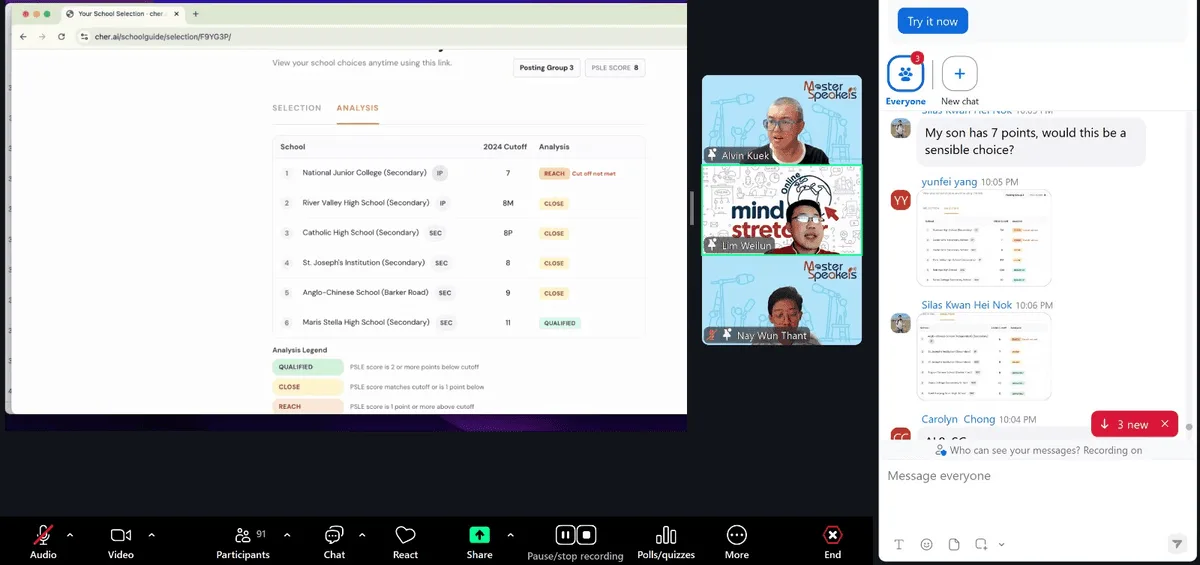Turn on the camera via the Video icon
This screenshot has width=1200, height=565.
coord(121,535)
